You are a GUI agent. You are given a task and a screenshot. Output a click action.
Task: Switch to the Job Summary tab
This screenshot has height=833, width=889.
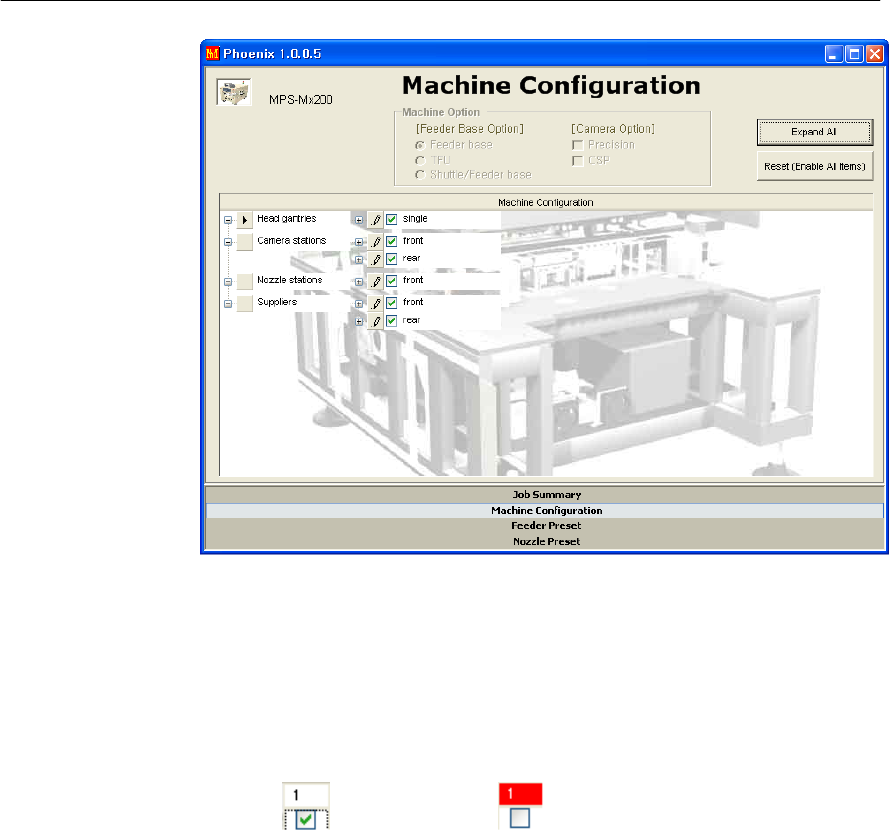[545, 494]
